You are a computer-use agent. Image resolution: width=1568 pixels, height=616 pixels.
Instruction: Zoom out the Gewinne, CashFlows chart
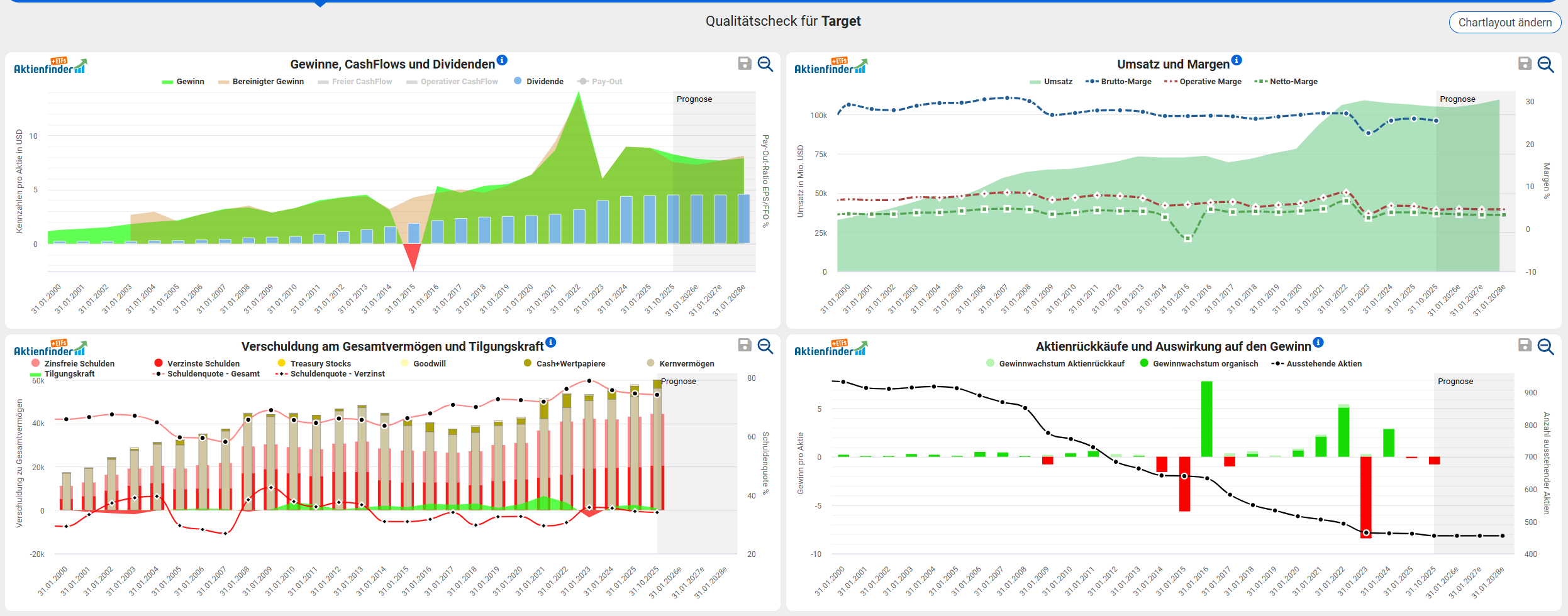pos(765,63)
